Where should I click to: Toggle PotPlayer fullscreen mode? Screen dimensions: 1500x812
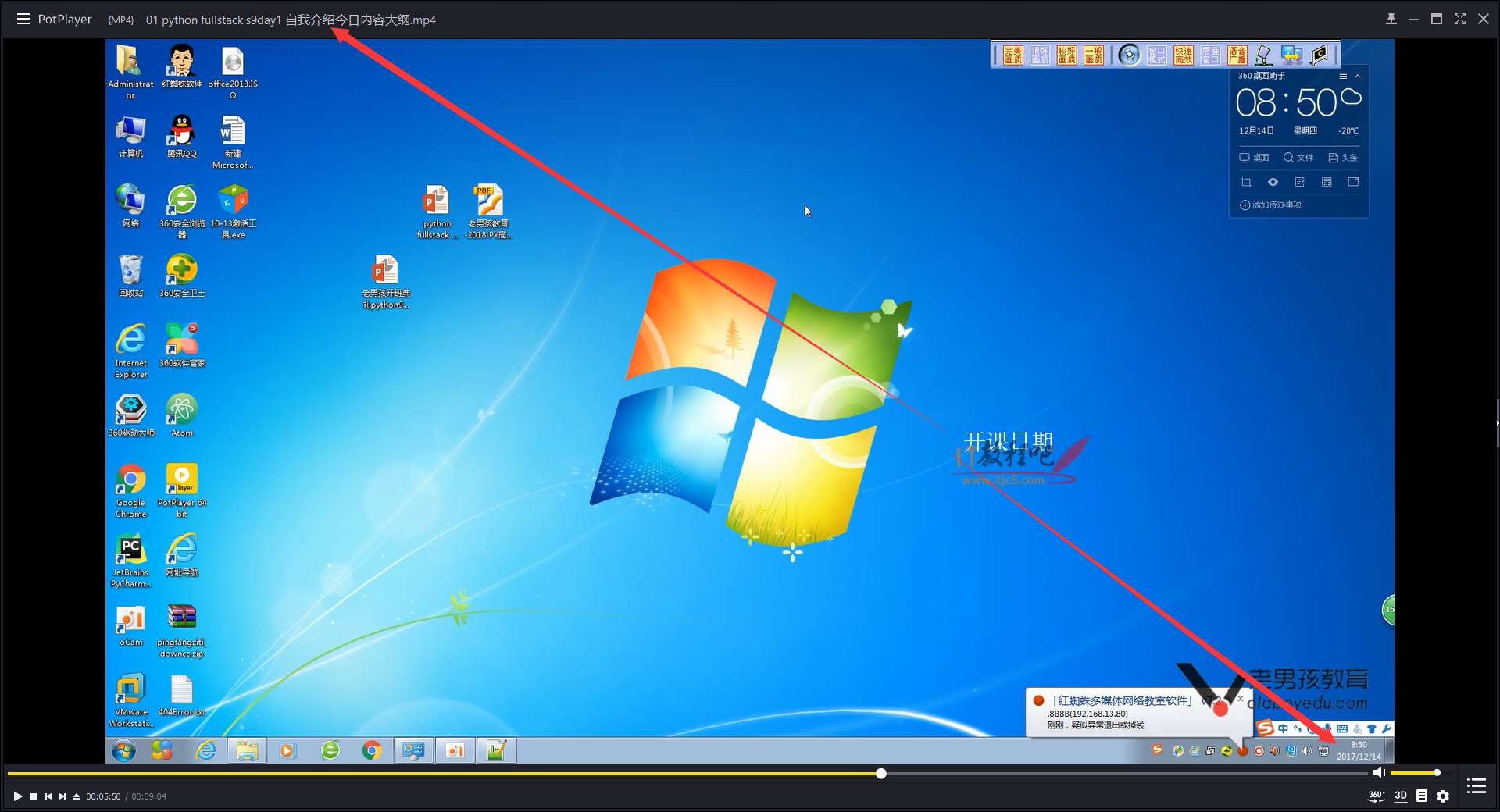point(1460,19)
